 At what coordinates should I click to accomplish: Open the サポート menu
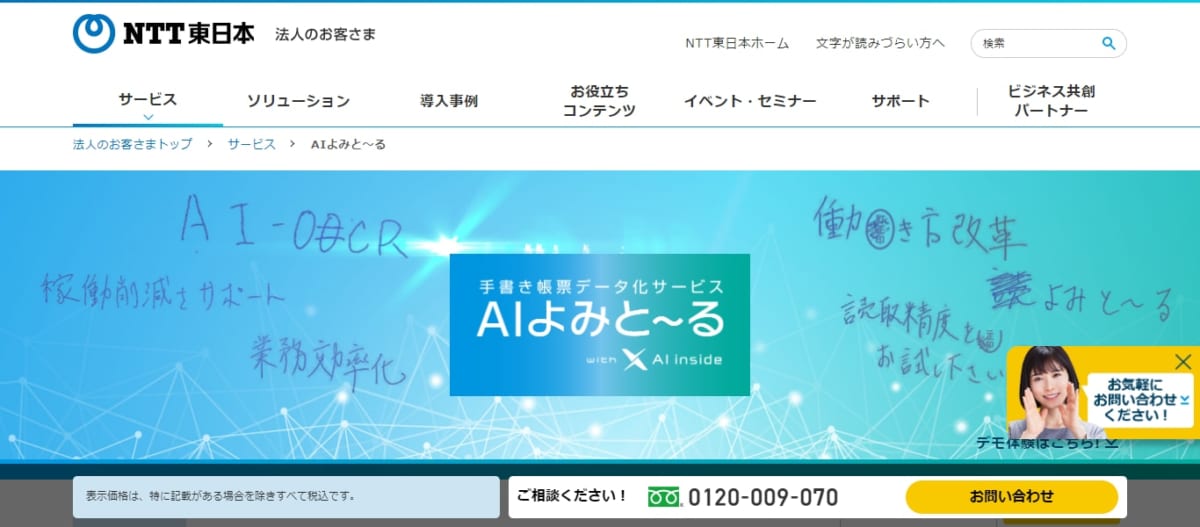900,101
